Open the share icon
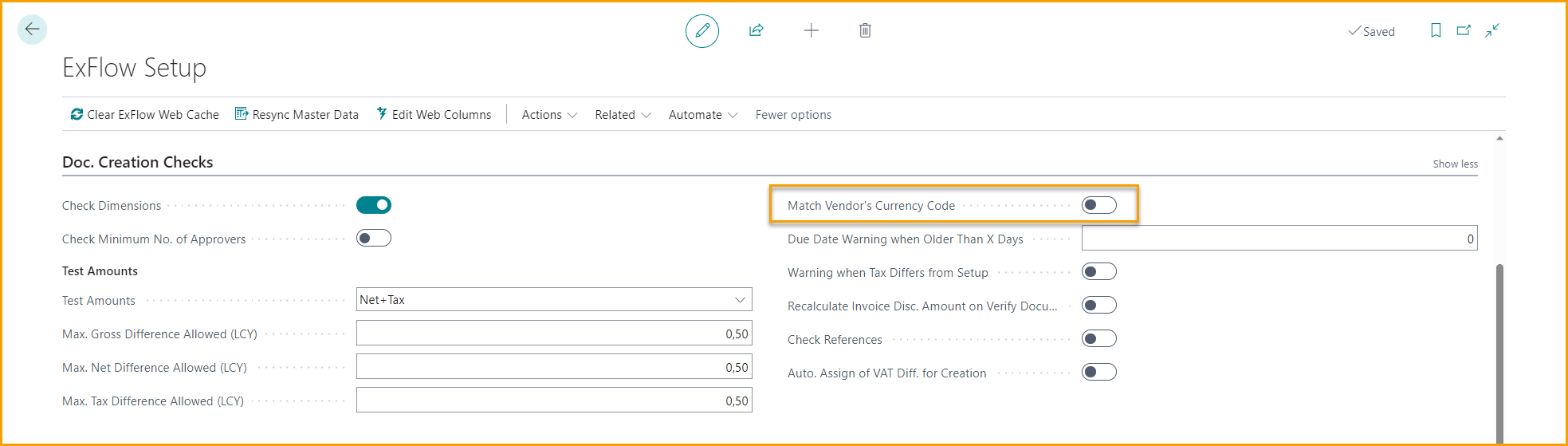This screenshot has width=1568, height=446. [x=756, y=30]
